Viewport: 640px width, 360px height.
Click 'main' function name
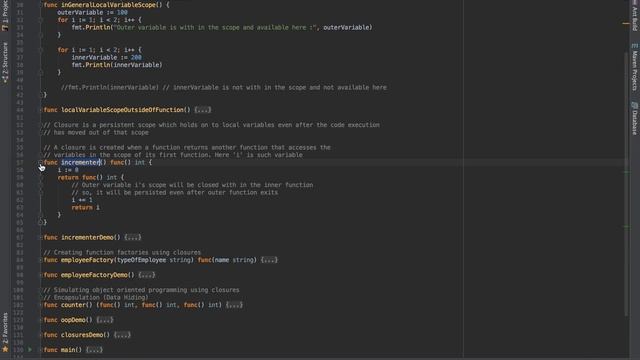pyautogui.click(x=68, y=350)
